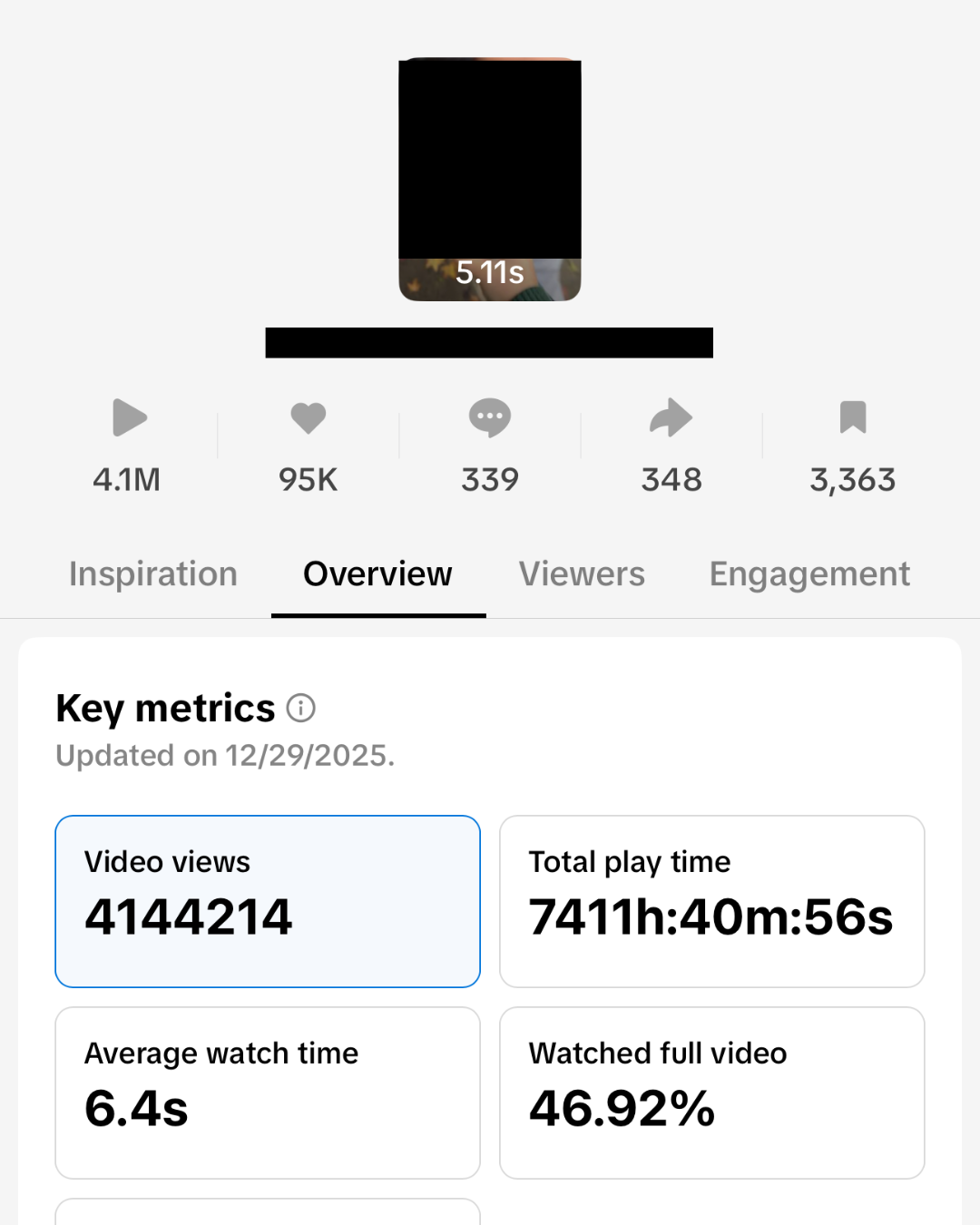
Task: Switch to the Inspiration tab
Action: (x=153, y=574)
